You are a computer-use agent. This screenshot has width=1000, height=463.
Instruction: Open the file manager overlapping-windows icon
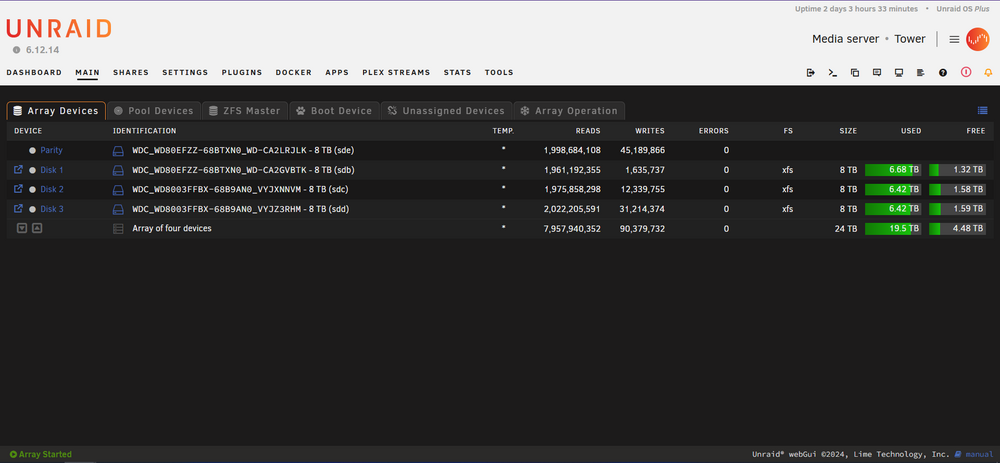click(x=855, y=73)
